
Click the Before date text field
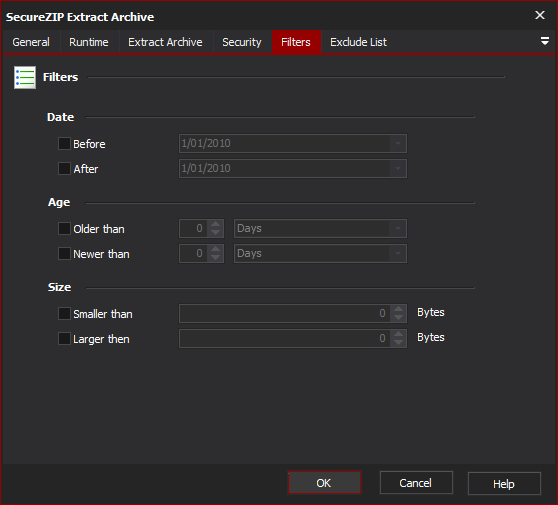pyautogui.click(x=285, y=143)
